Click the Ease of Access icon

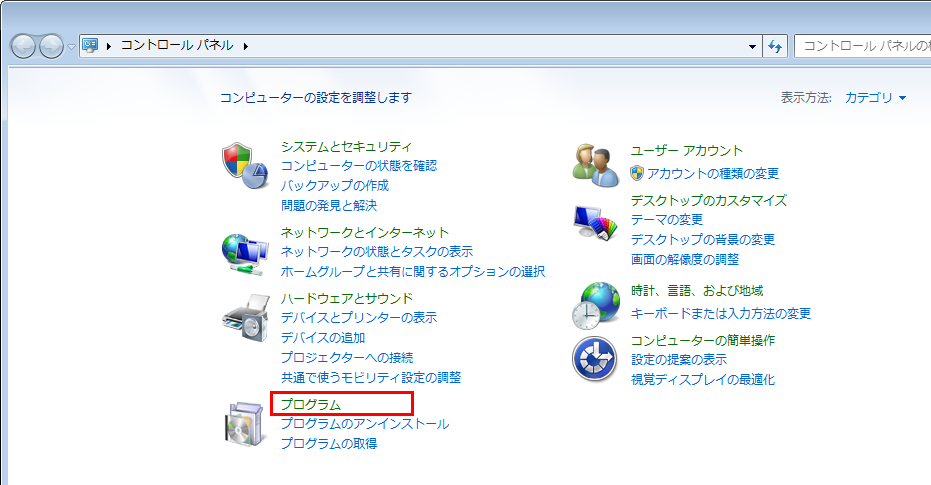click(595, 360)
